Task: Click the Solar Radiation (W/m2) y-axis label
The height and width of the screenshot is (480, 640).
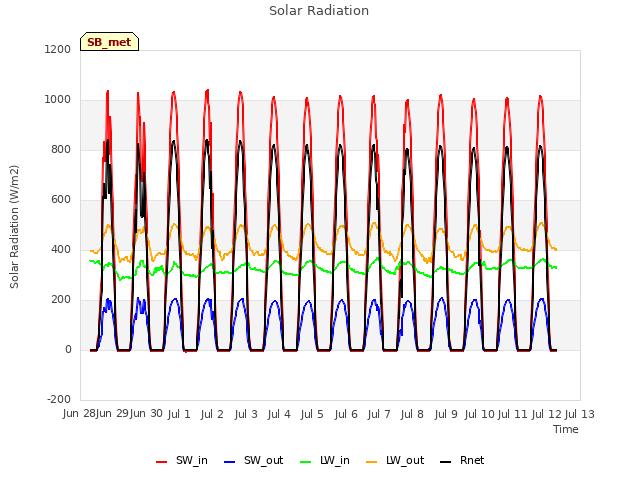Action: pyautogui.click(x=14, y=227)
